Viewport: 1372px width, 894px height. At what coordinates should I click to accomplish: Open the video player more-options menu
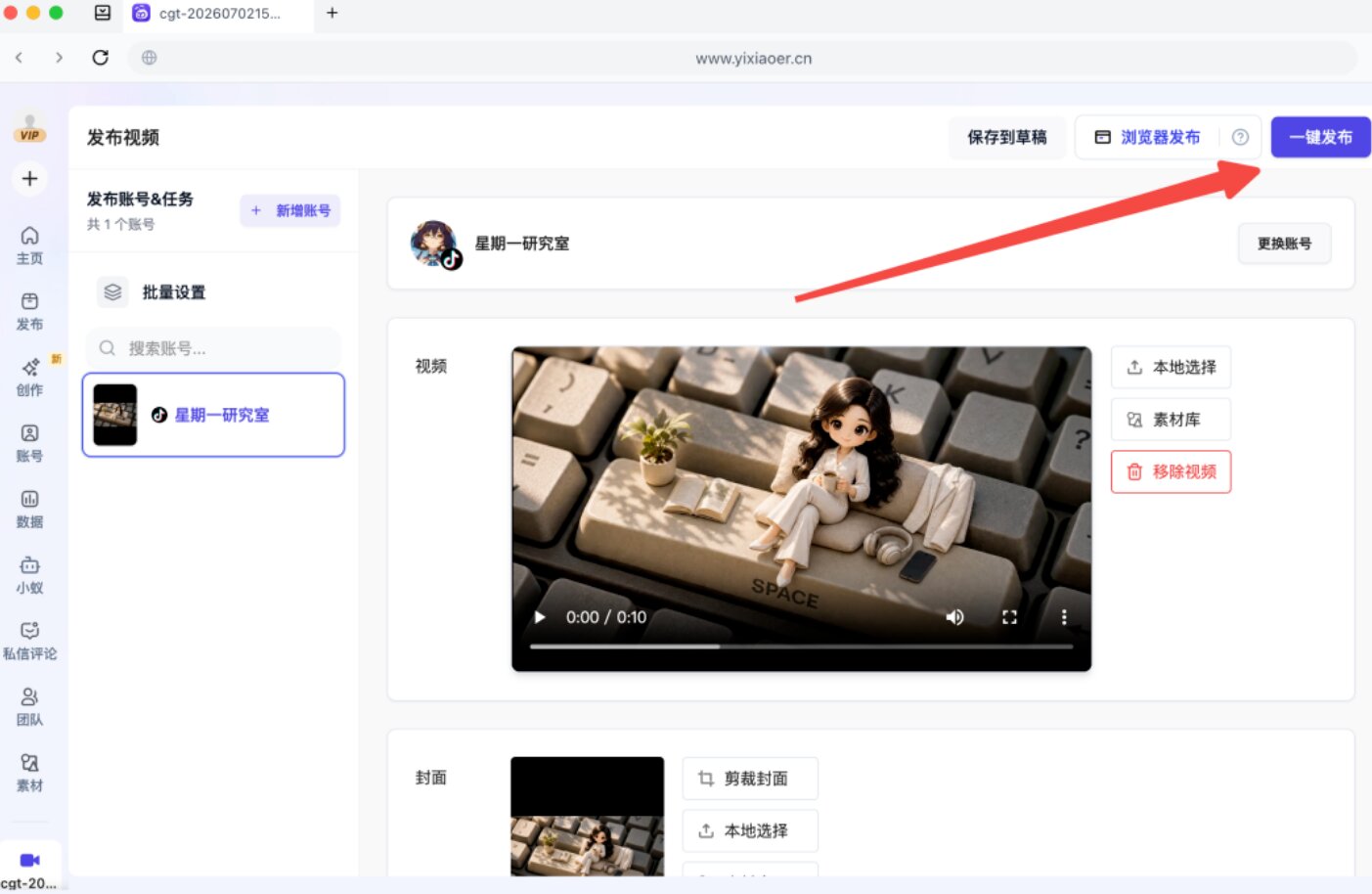(1064, 617)
